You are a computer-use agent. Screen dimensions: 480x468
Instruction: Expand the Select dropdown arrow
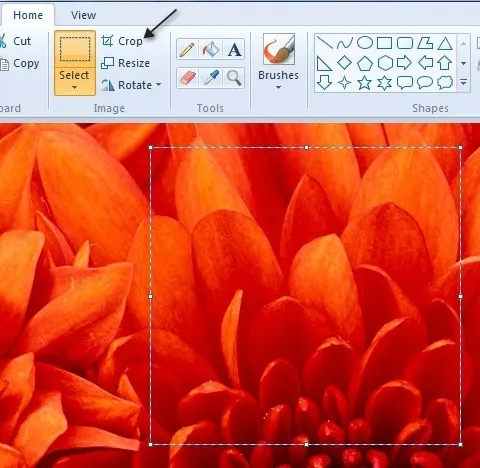[75, 88]
